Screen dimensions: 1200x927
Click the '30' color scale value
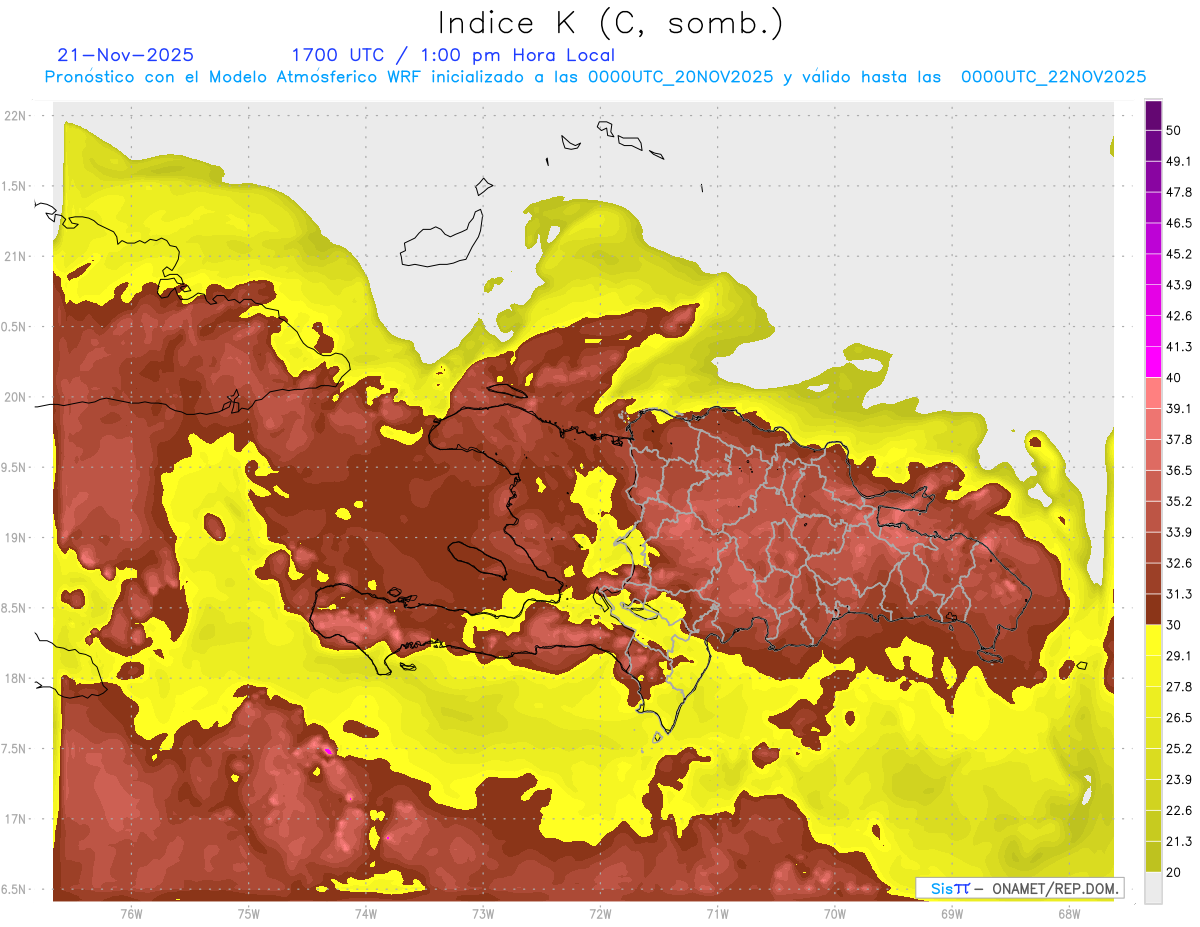(x=1174, y=625)
